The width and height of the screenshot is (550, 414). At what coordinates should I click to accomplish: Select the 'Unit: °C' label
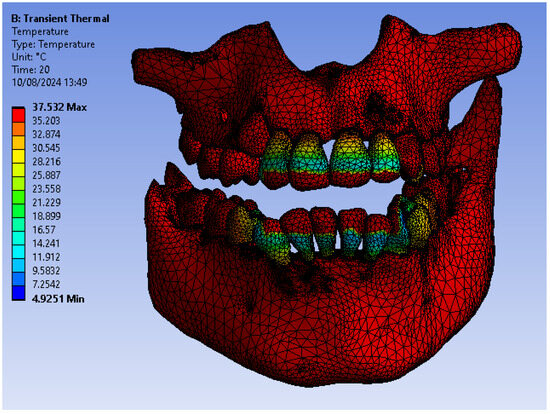(29, 57)
